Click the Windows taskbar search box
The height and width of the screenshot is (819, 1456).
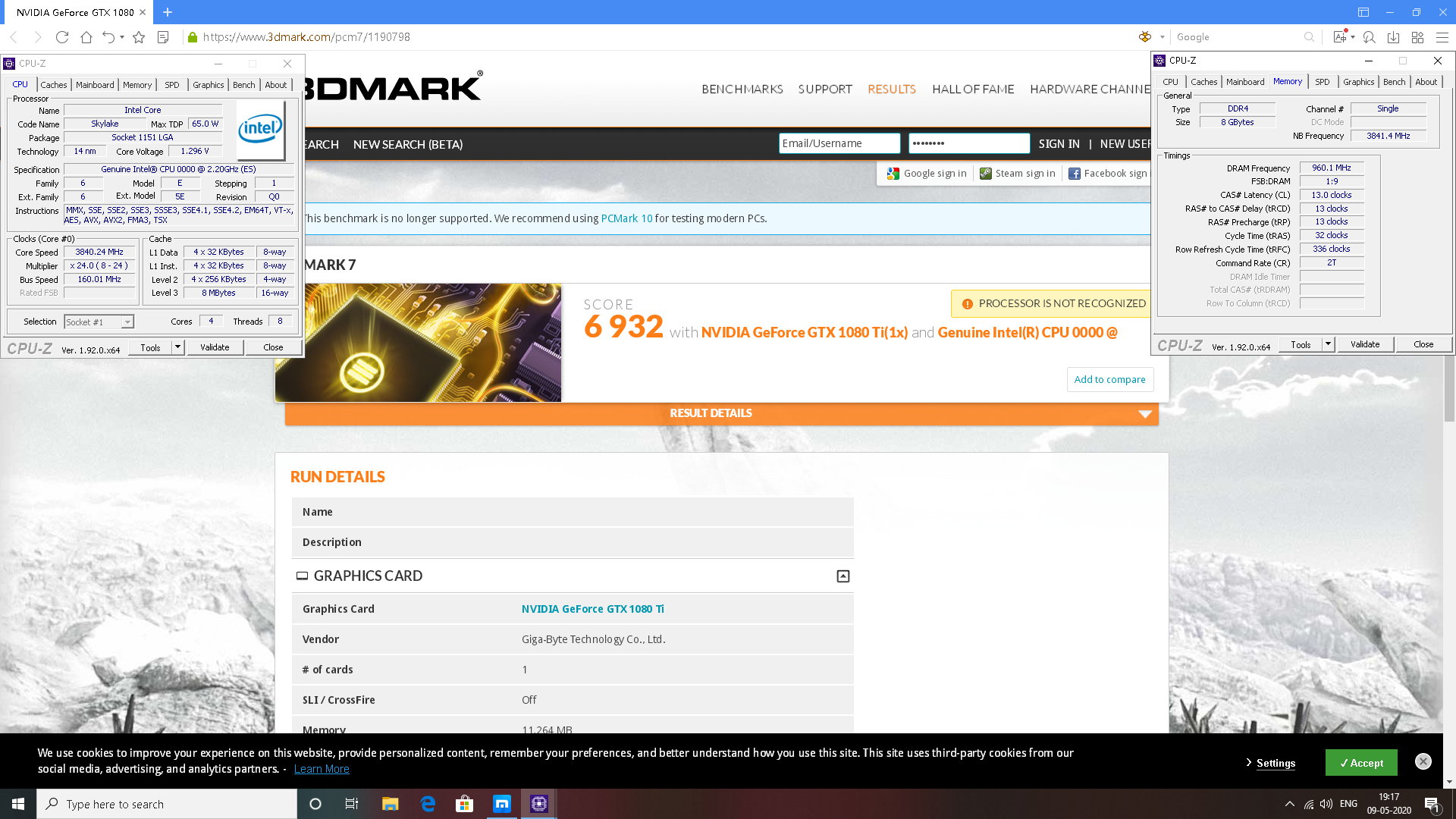pyautogui.click(x=167, y=804)
